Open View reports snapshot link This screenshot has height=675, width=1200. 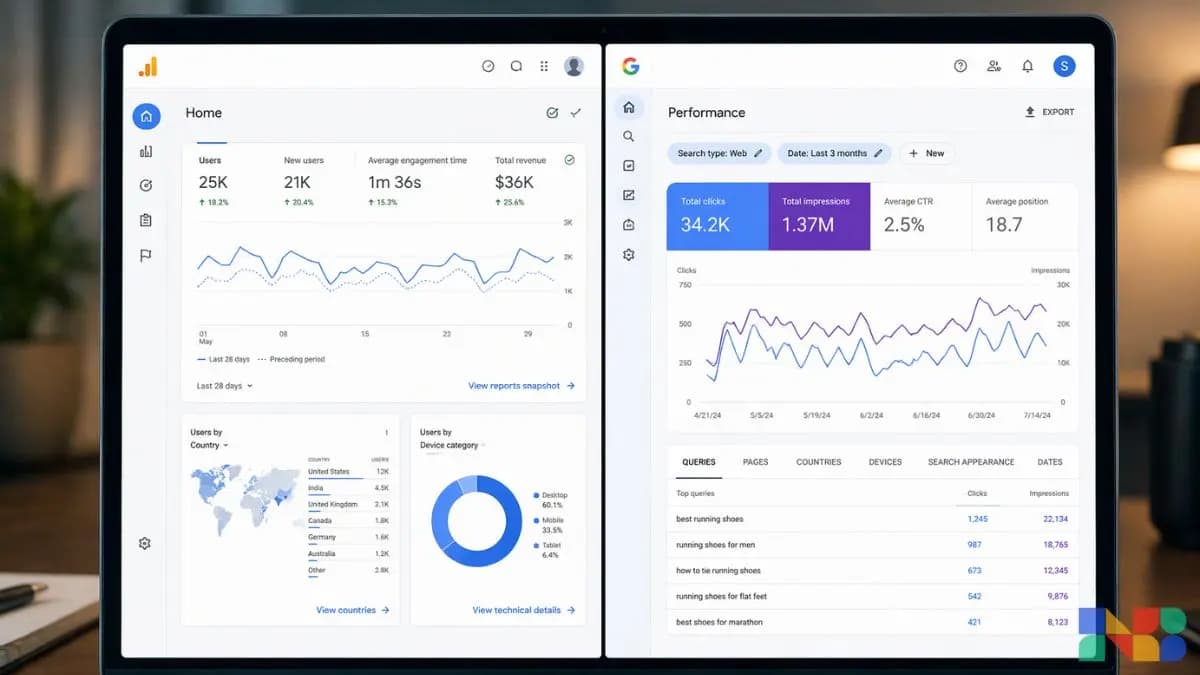click(522, 385)
